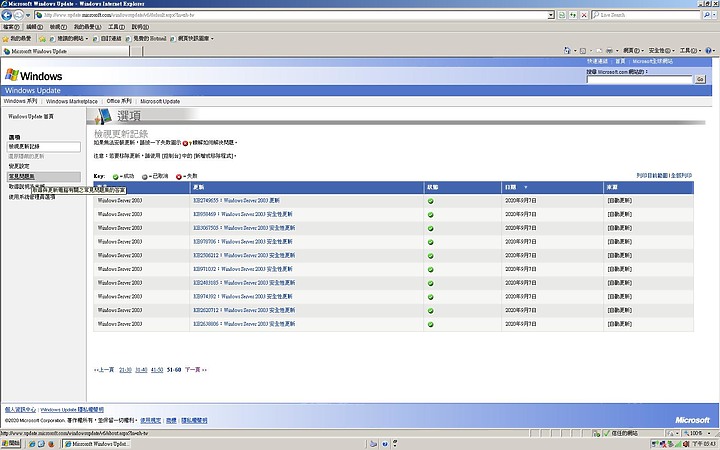Select 變更設定 in the sidebar
The width and height of the screenshot is (720, 450).
tap(19, 166)
